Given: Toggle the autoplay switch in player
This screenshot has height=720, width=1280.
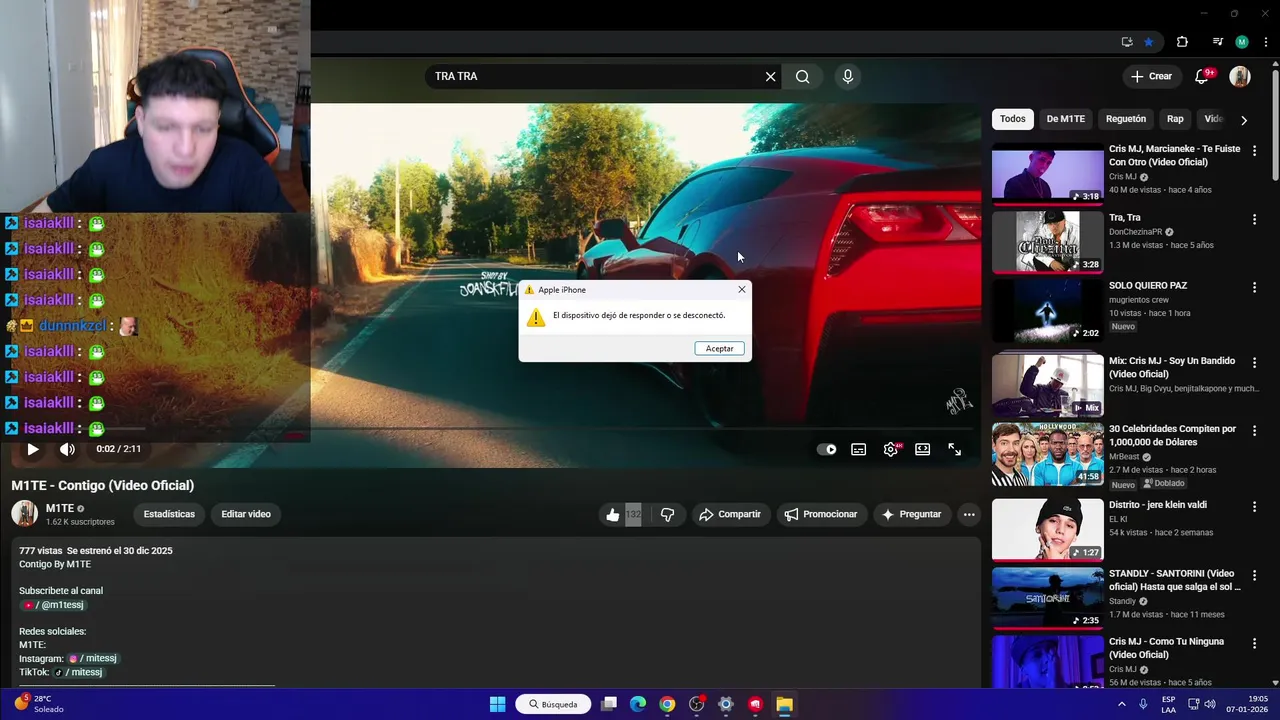Looking at the screenshot, I should point(827,450).
